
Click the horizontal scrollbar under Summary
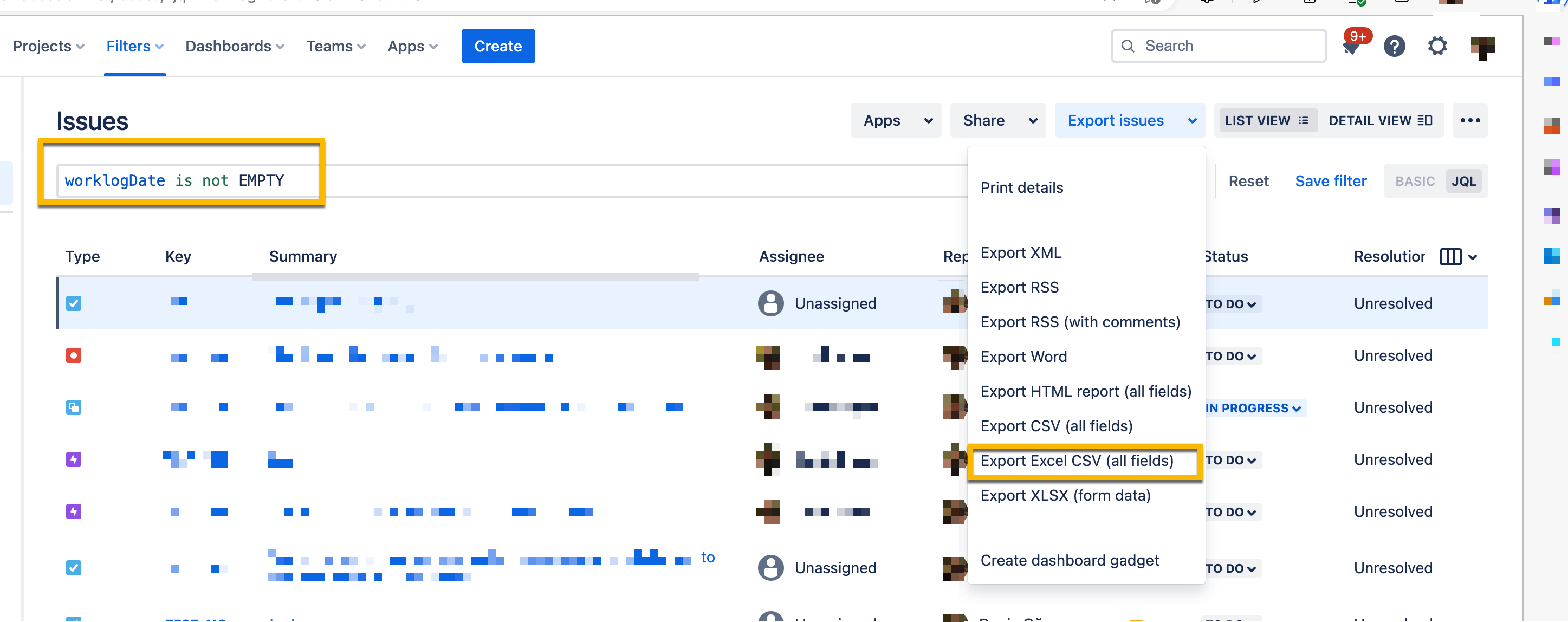pos(475,277)
